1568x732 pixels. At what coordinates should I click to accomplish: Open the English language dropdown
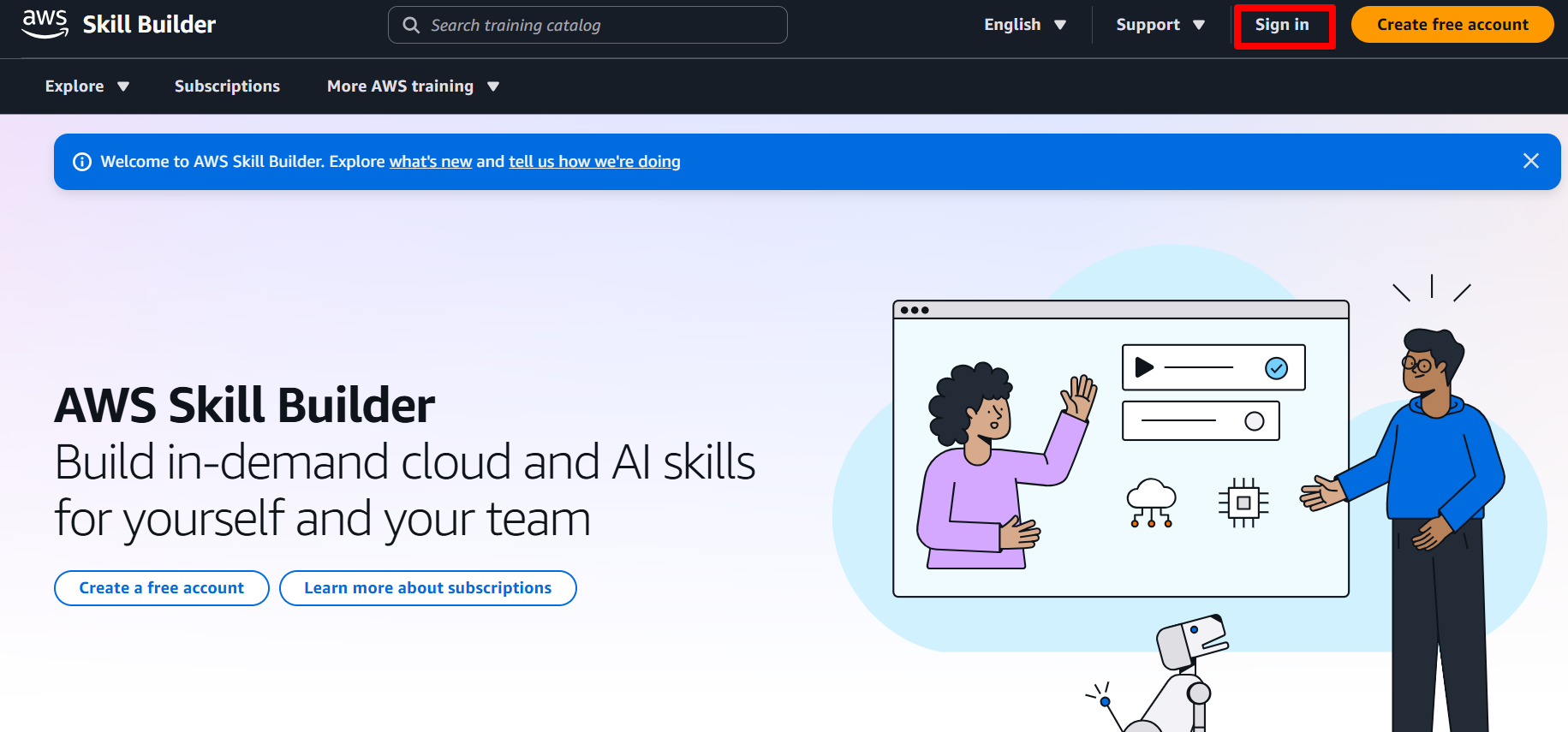coord(1024,25)
